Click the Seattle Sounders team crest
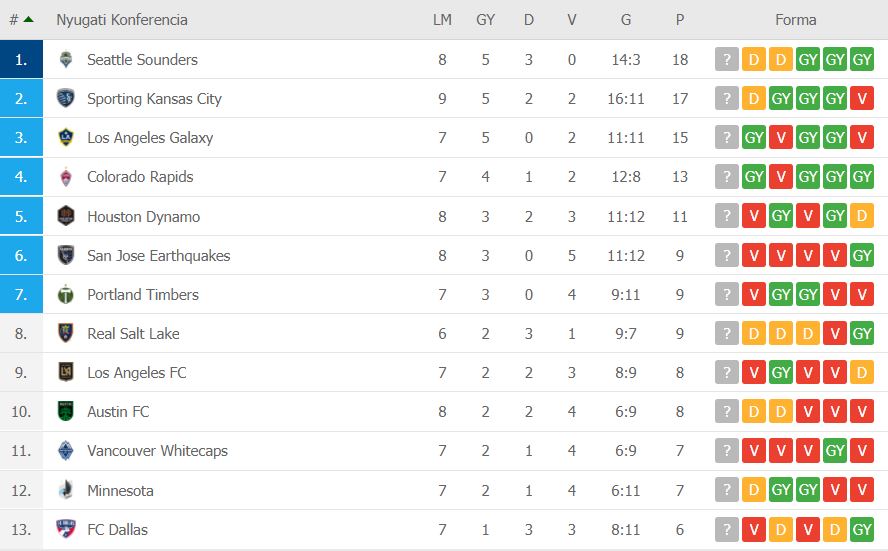 point(66,59)
